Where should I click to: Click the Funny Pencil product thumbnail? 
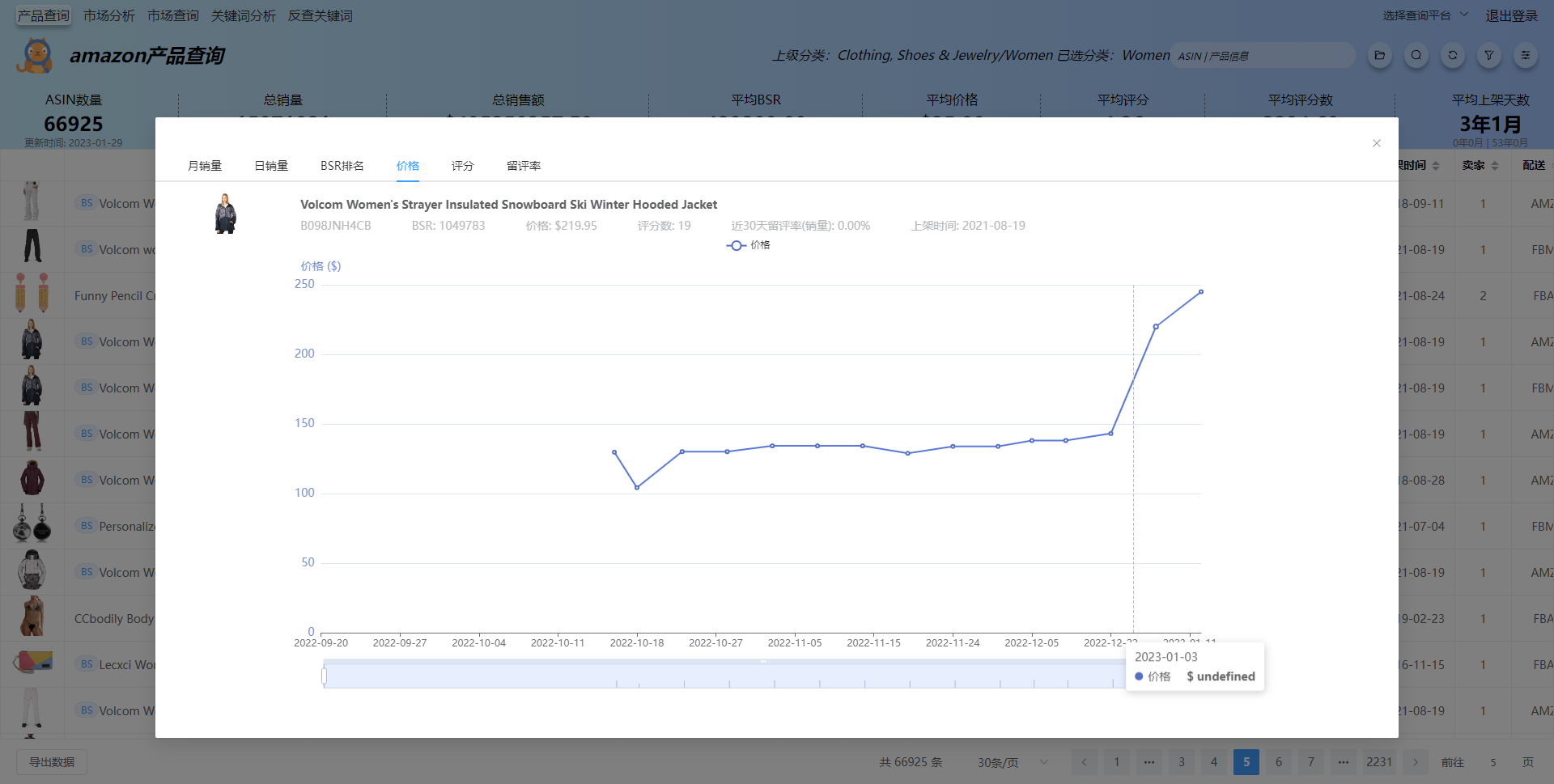pyautogui.click(x=32, y=293)
